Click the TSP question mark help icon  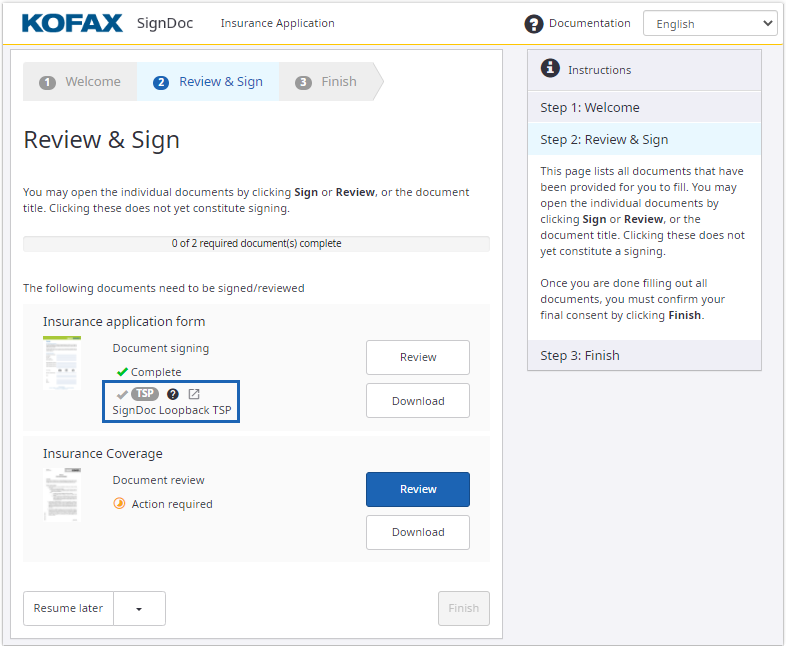click(173, 394)
